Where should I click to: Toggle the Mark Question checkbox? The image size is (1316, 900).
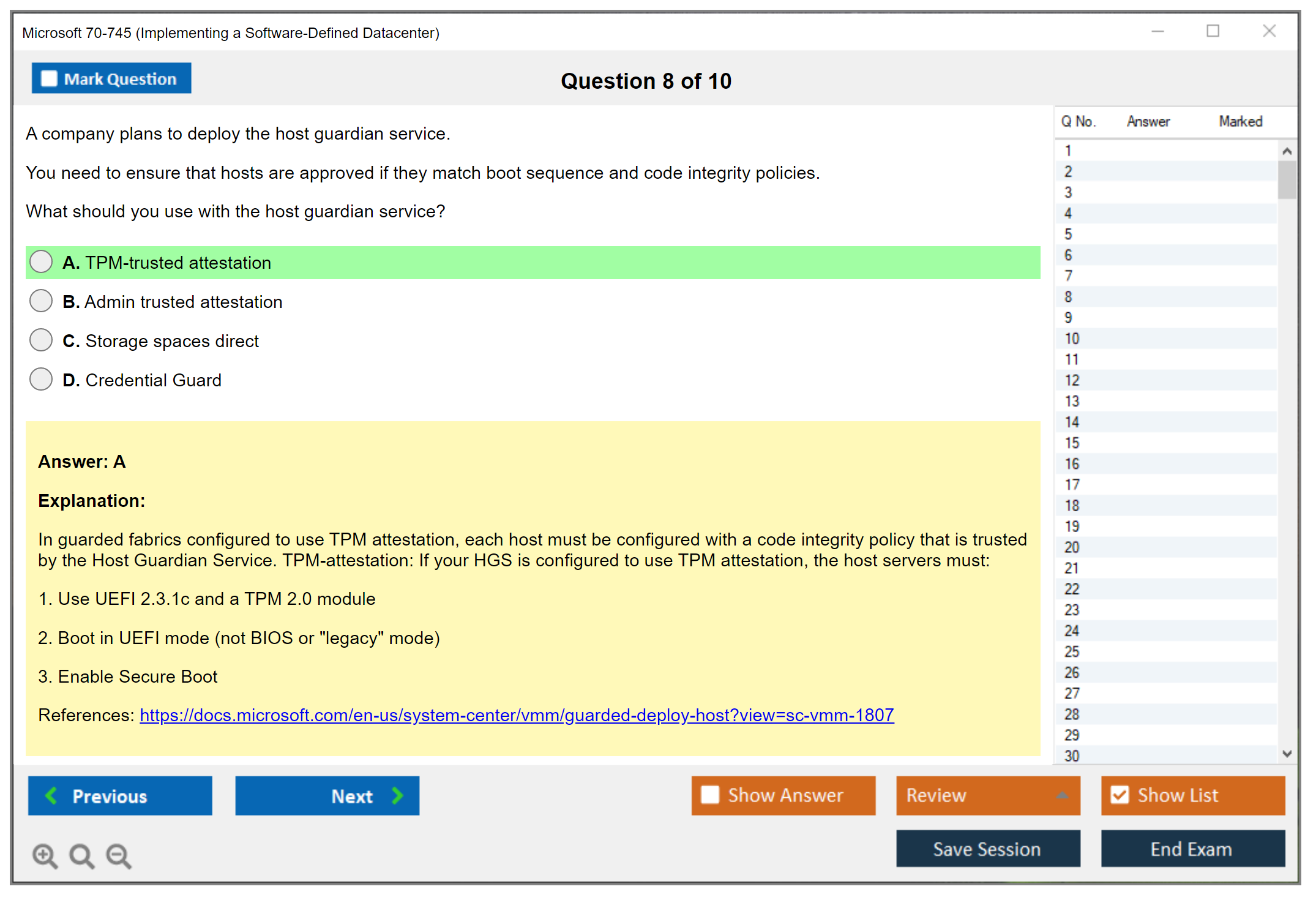coord(49,79)
